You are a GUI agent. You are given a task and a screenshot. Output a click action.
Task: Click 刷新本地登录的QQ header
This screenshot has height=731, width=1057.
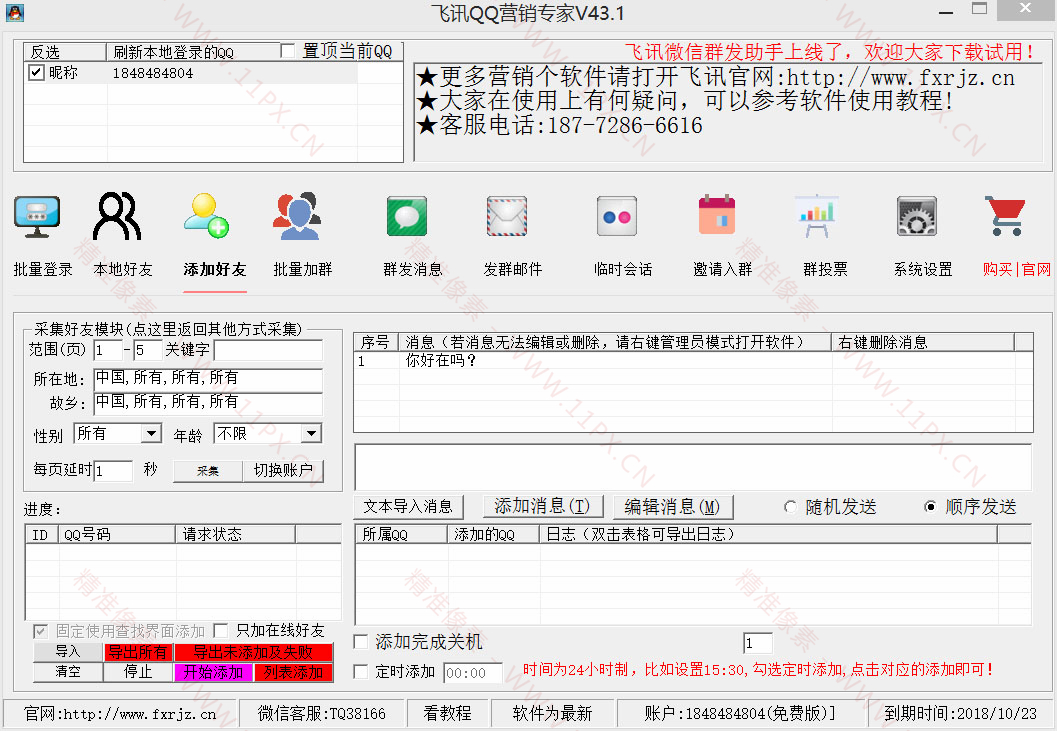point(193,52)
